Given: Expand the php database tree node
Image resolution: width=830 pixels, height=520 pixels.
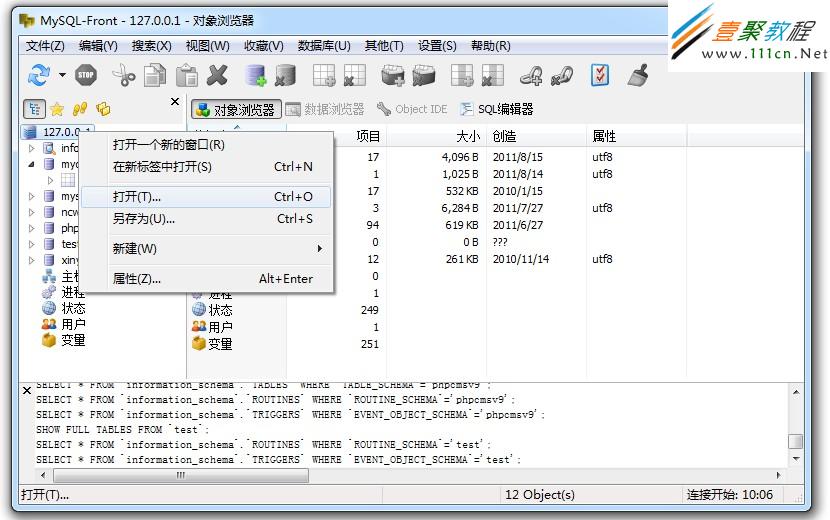Looking at the screenshot, I should 31,228.
